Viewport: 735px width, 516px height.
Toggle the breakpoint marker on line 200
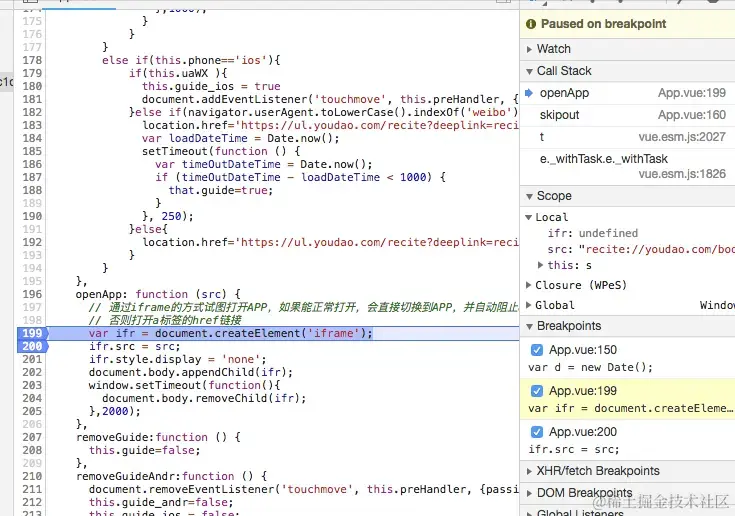tap(32, 346)
